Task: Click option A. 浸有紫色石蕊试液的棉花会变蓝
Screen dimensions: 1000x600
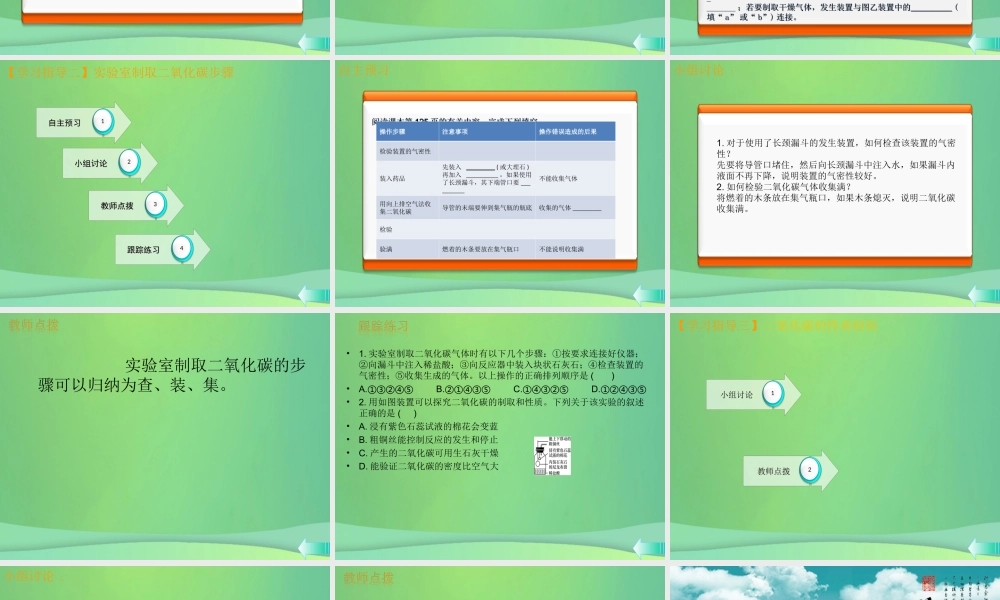Action: point(428,426)
